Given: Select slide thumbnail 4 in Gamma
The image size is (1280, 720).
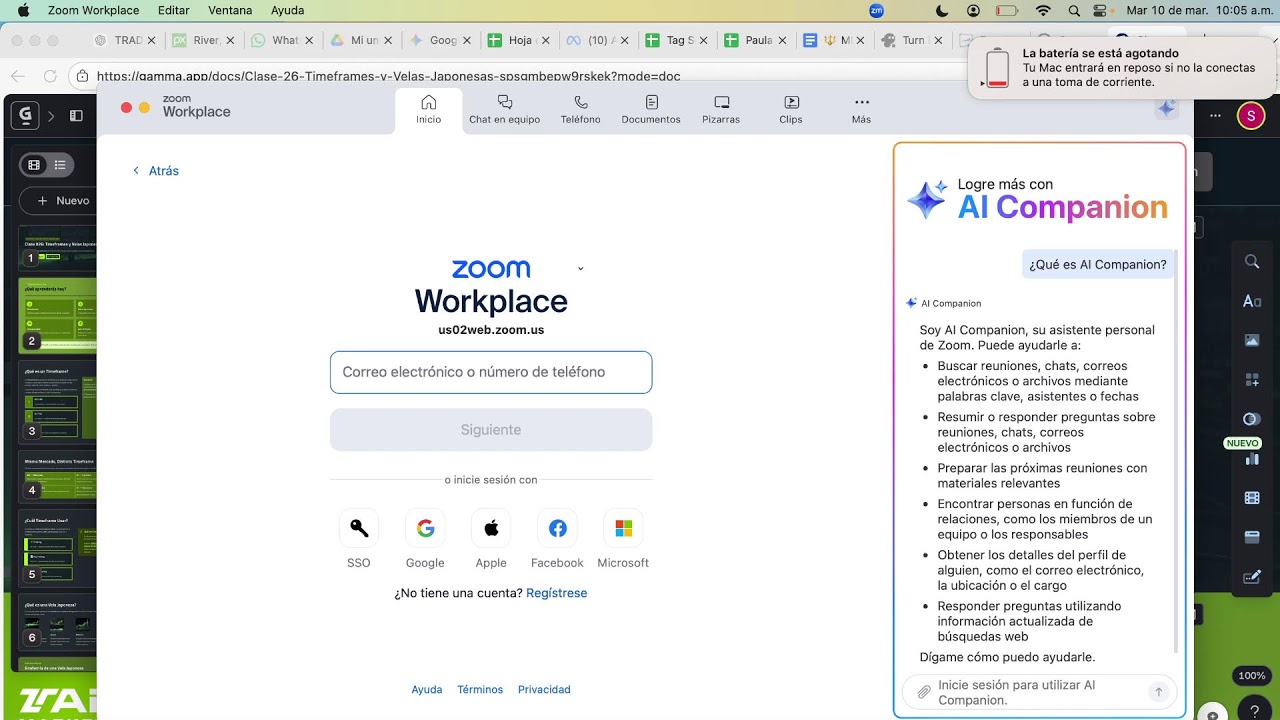Looking at the screenshot, I should pos(59,477).
